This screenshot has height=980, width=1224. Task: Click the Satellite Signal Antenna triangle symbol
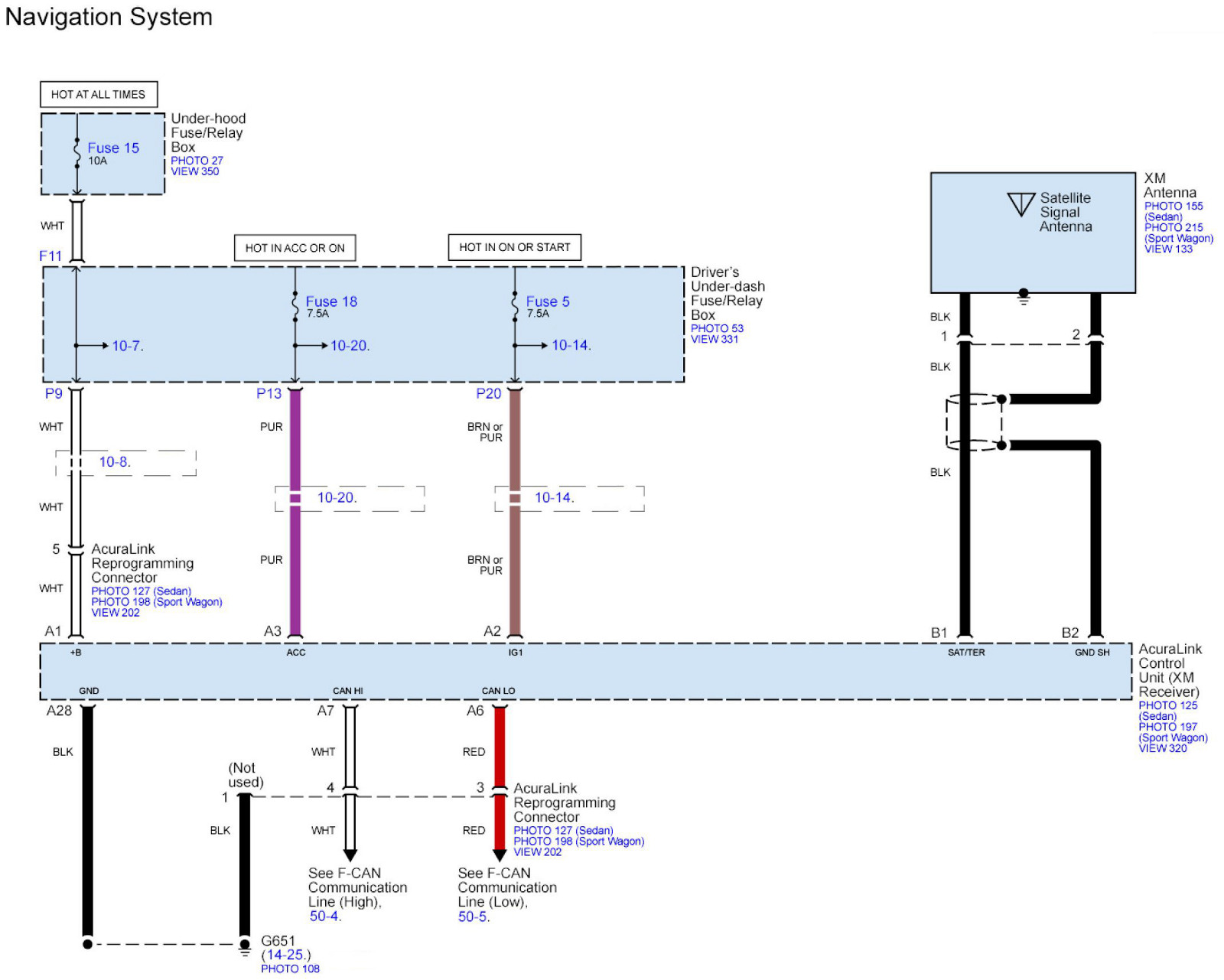[1021, 204]
